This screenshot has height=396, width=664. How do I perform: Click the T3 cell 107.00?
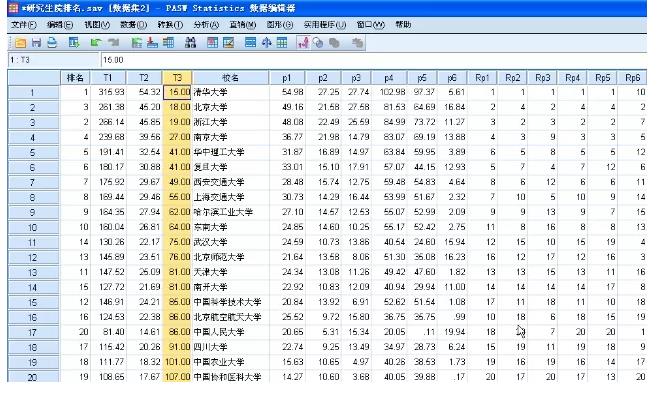tap(177, 377)
